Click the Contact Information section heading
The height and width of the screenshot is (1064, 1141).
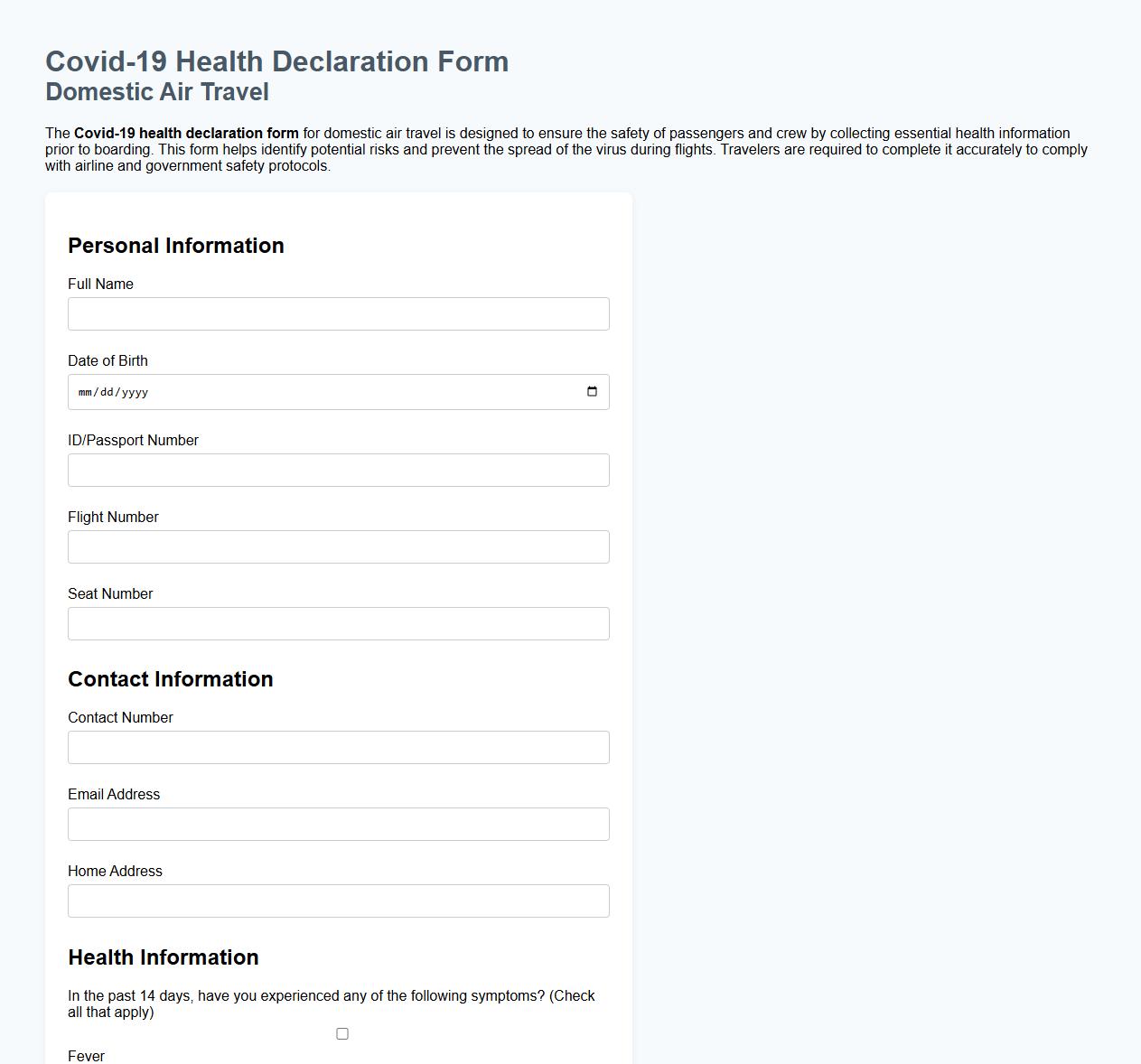click(x=171, y=678)
